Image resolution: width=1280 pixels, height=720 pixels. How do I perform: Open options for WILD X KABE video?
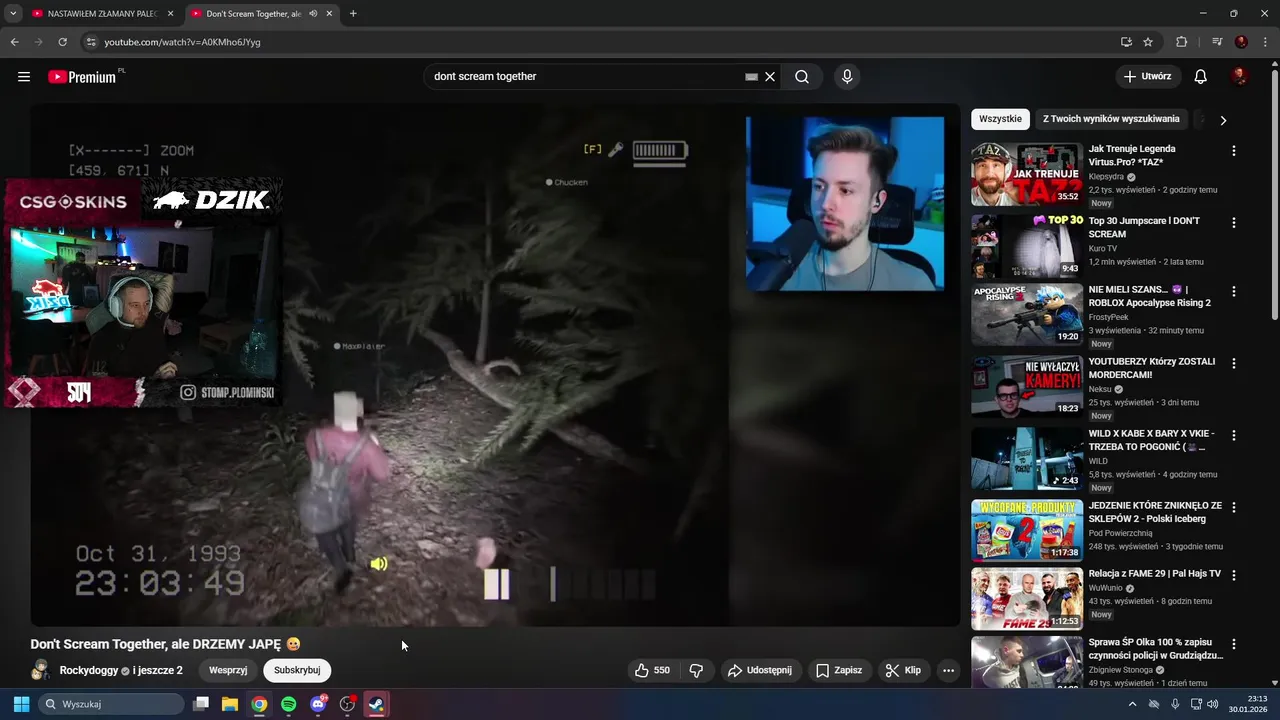[x=1233, y=435]
